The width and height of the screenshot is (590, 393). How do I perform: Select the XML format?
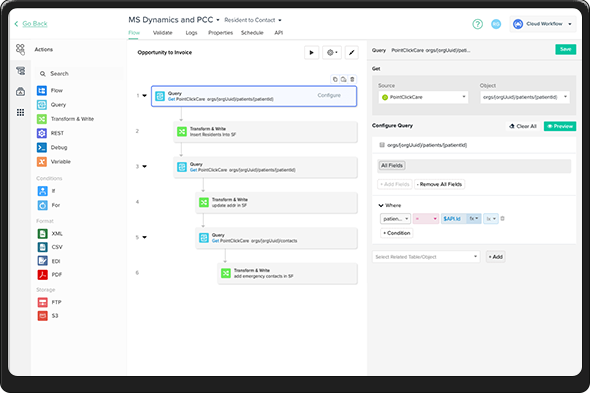[x=50, y=233]
